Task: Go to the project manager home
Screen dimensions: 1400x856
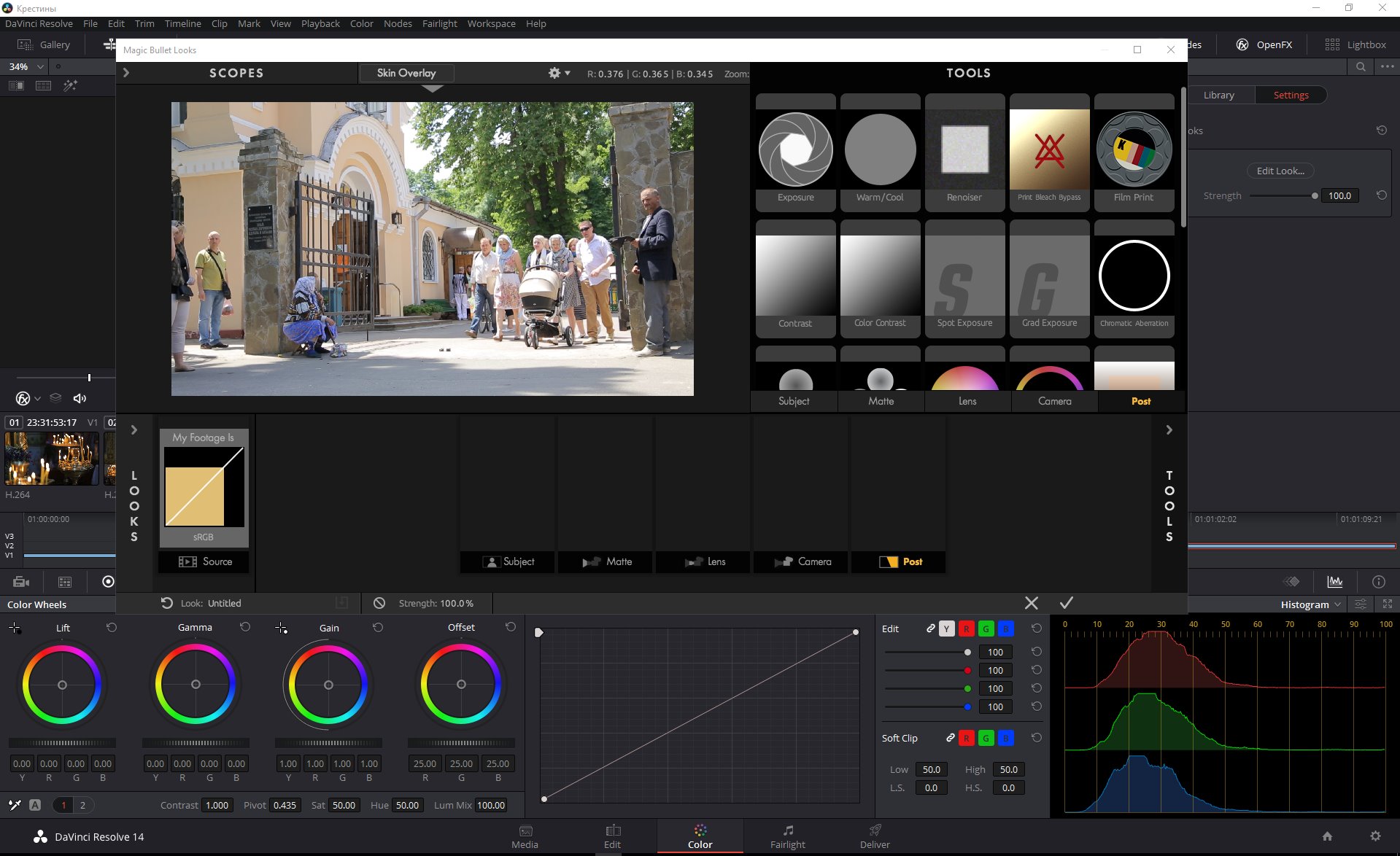Action: click(1327, 836)
